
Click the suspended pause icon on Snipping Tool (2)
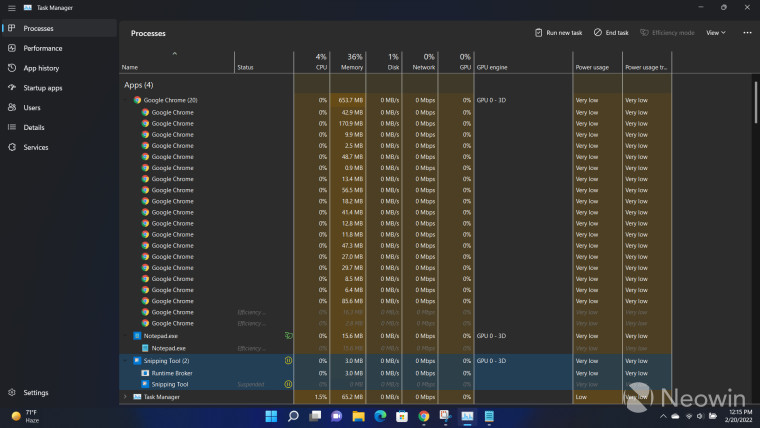[x=288, y=361]
